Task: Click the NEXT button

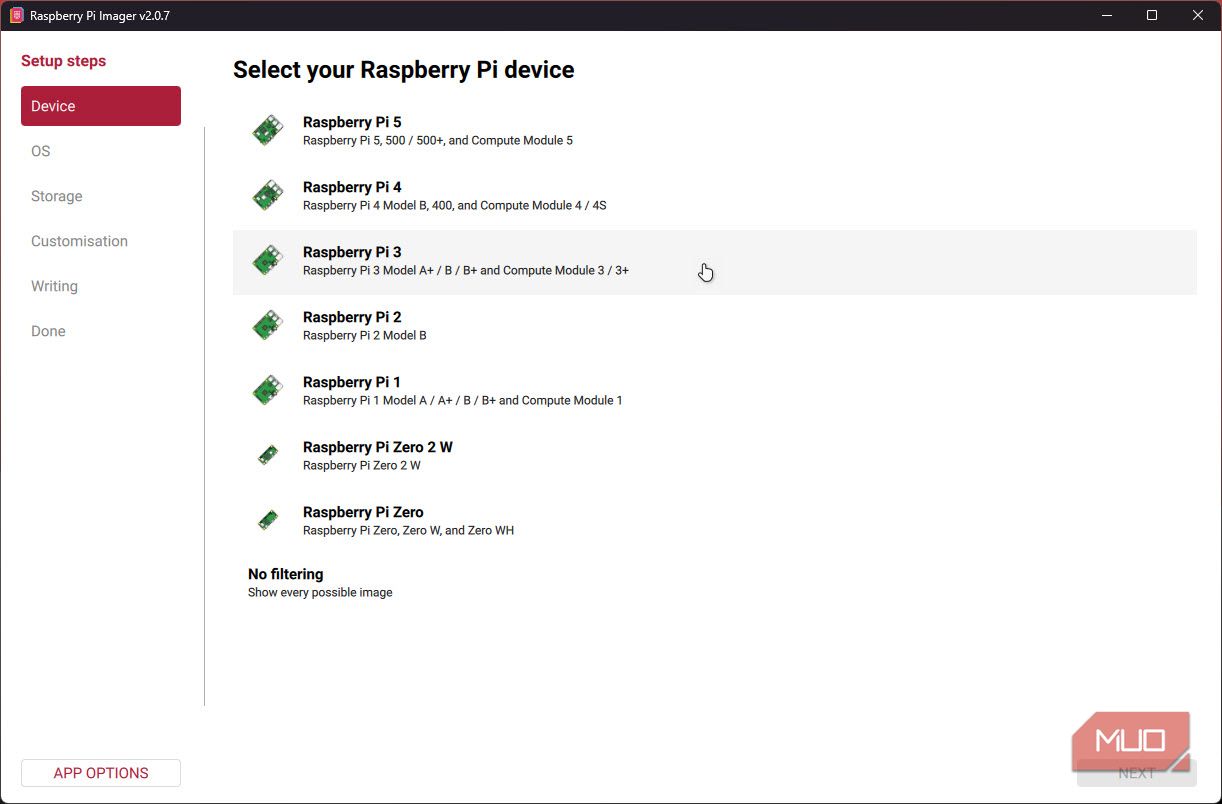Action: click(x=1137, y=773)
